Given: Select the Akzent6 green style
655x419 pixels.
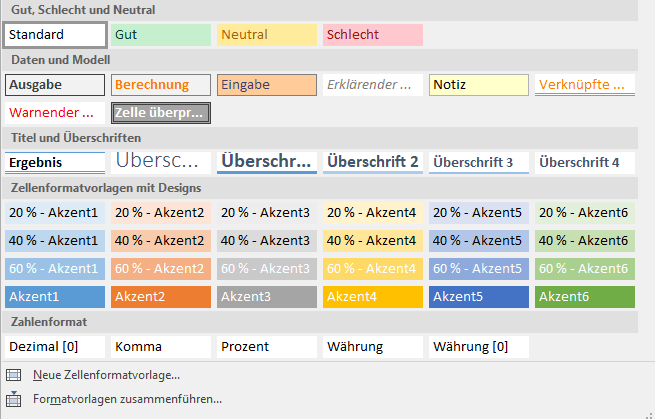Looking at the screenshot, I should pyautogui.click(x=585, y=297).
